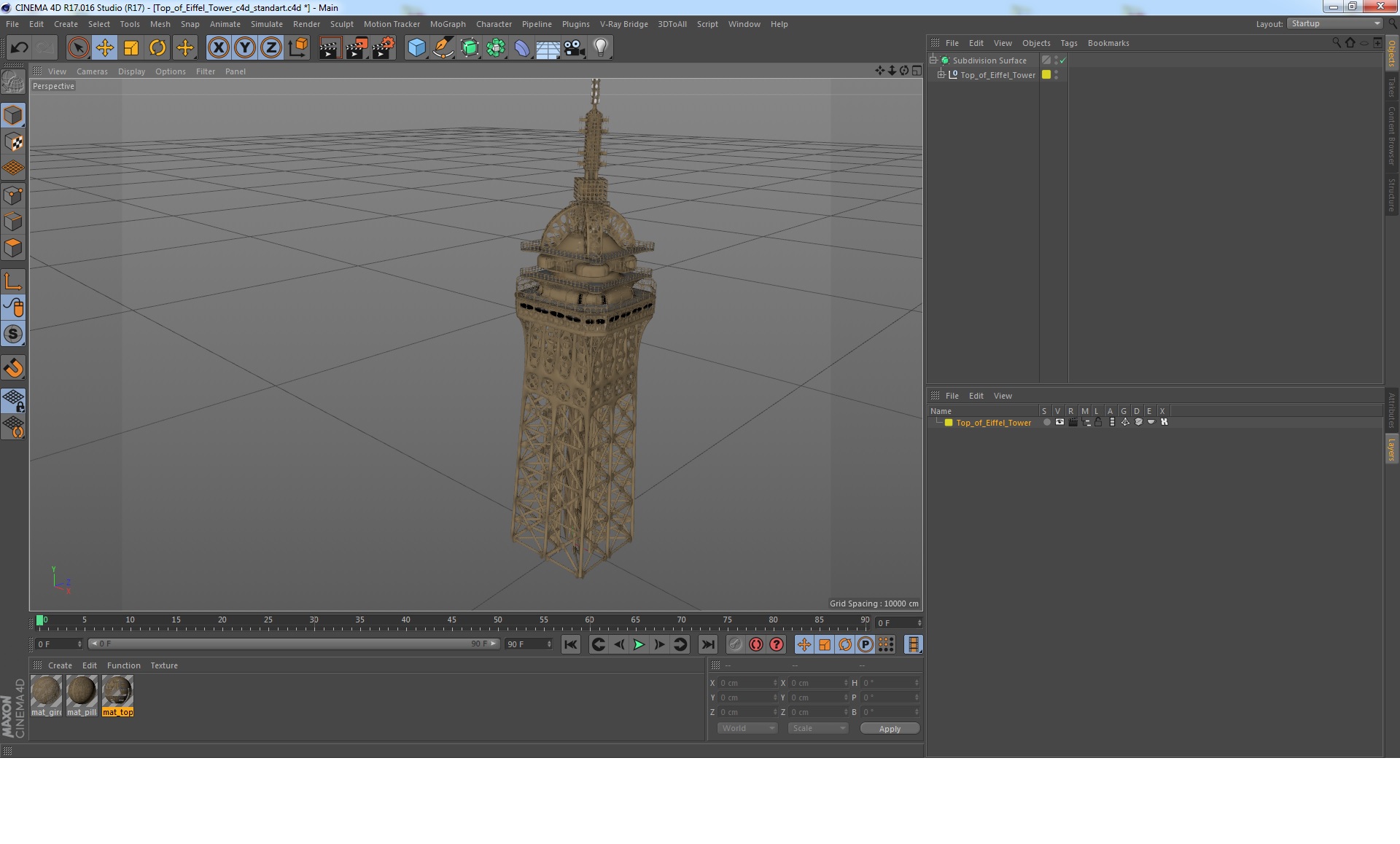The height and width of the screenshot is (844, 1400).
Task: Open the Layout Startup dropdown
Action: [x=1335, y=23]
